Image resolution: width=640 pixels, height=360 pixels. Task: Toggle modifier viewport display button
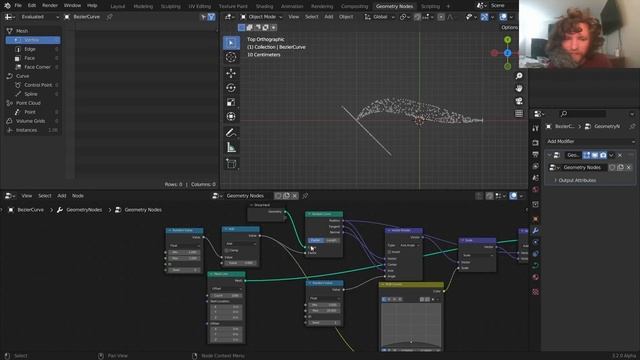[x=595, y=155]
